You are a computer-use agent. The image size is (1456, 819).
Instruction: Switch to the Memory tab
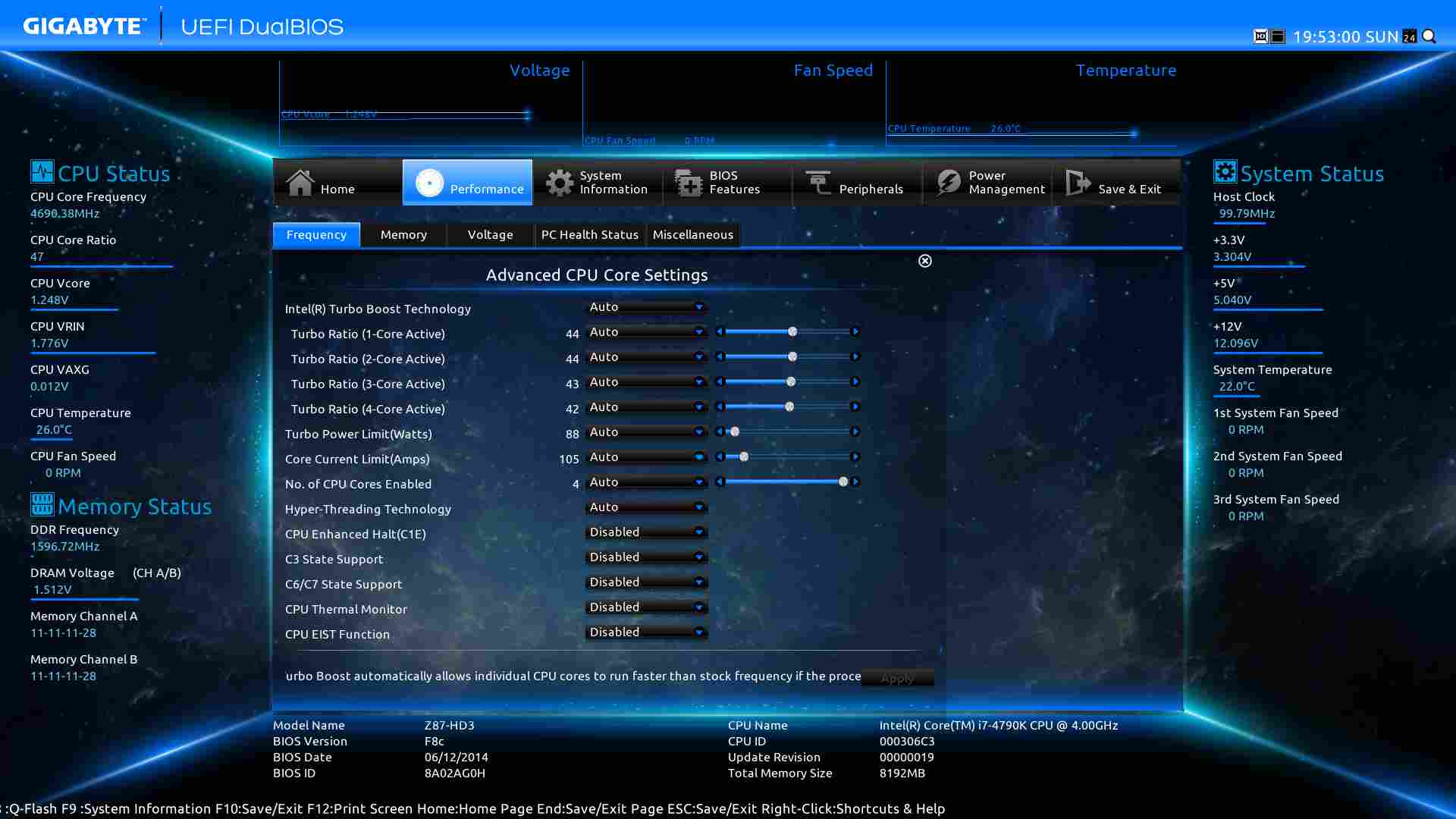(403, 235)
